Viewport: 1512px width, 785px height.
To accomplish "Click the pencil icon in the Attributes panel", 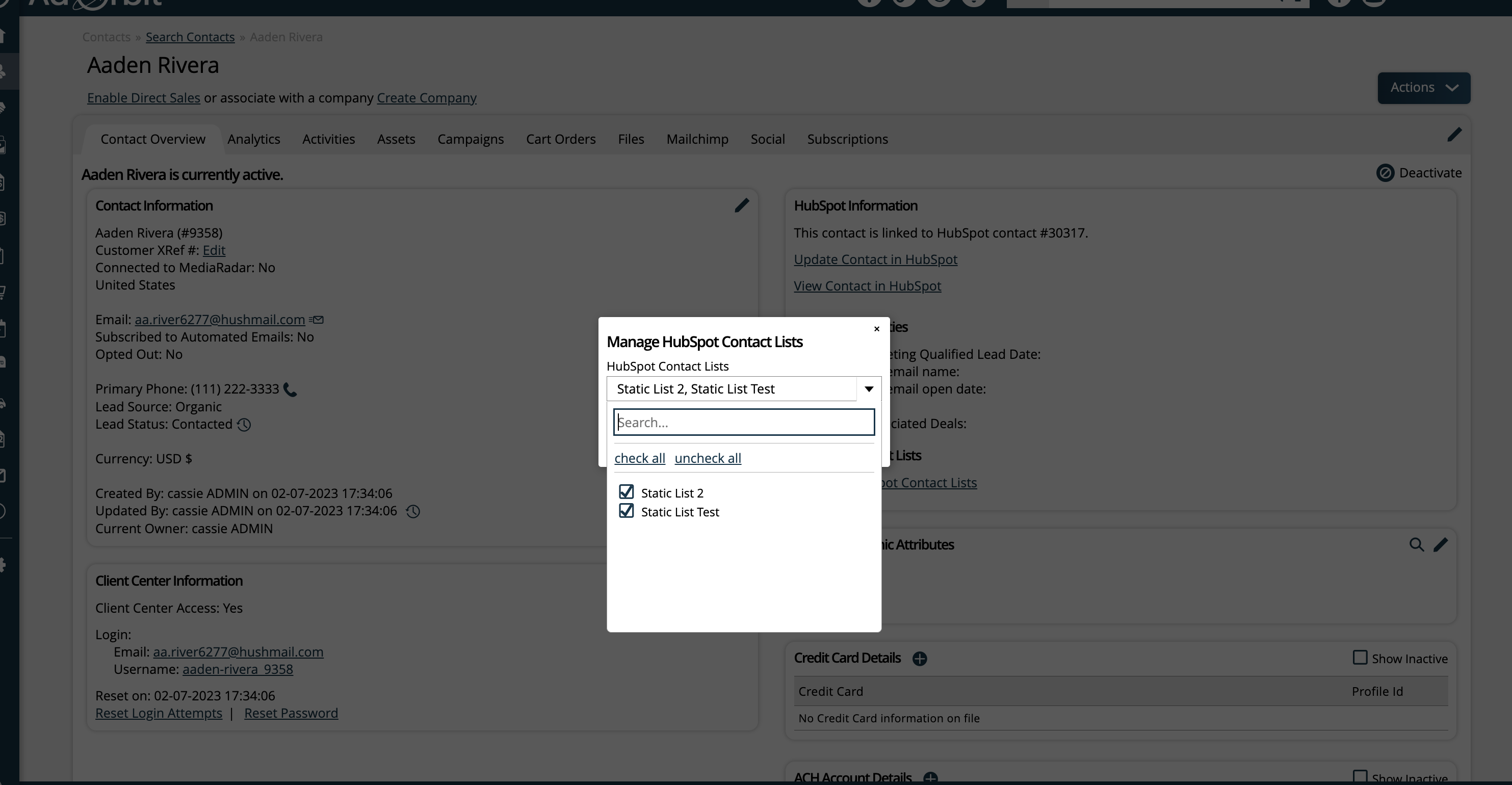I will click(x=1441, y=544).
